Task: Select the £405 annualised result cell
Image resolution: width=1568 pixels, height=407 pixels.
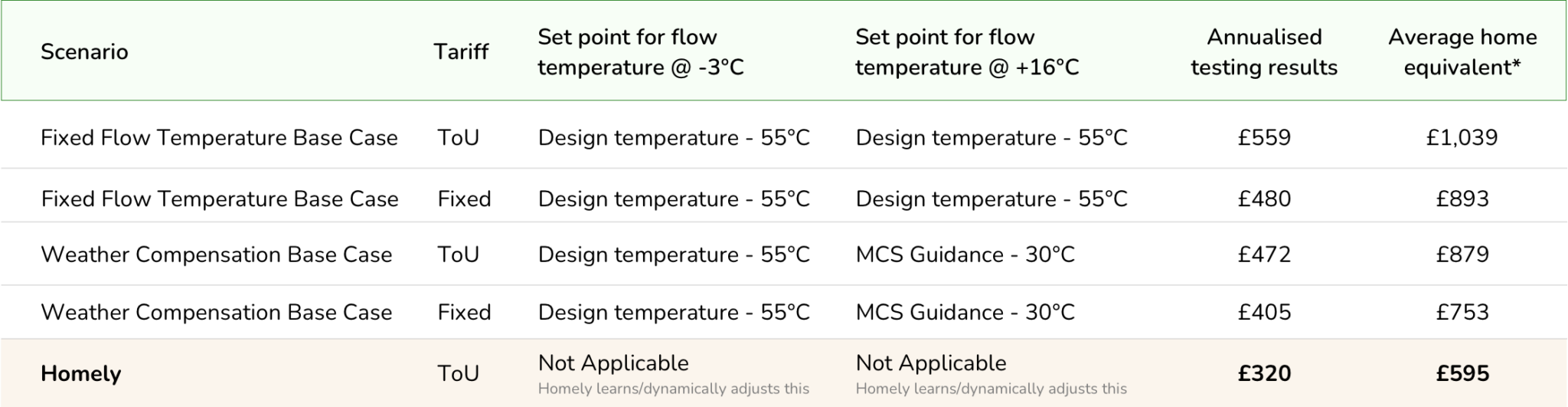Action: [1264, 312]
